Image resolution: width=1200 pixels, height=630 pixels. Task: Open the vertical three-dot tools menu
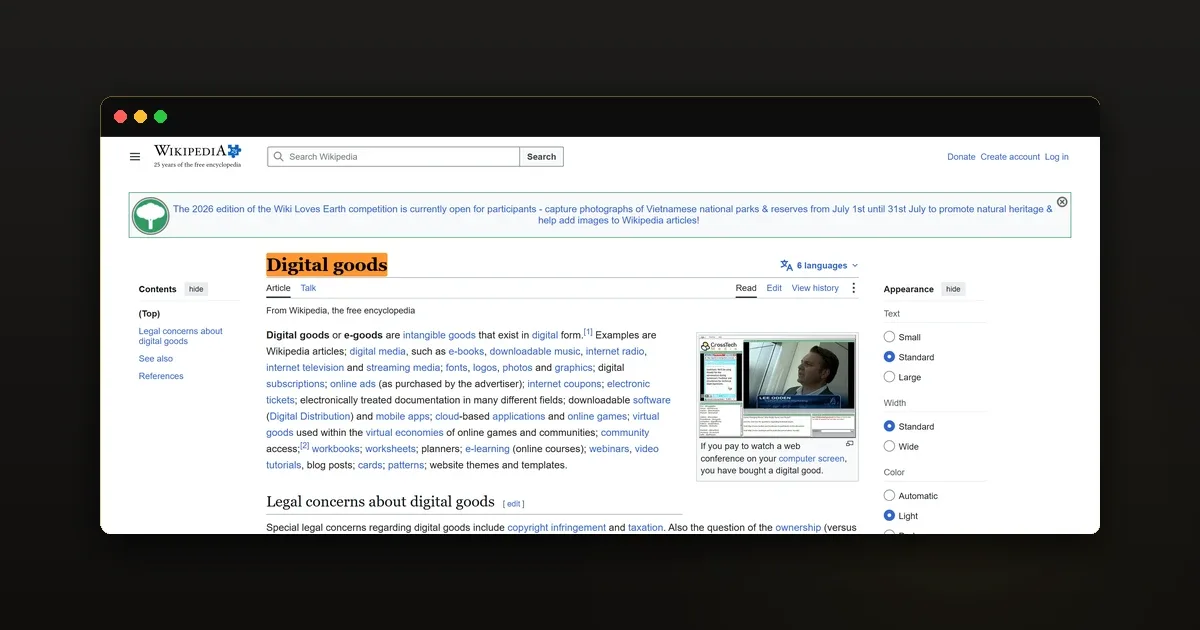point(853,288)
